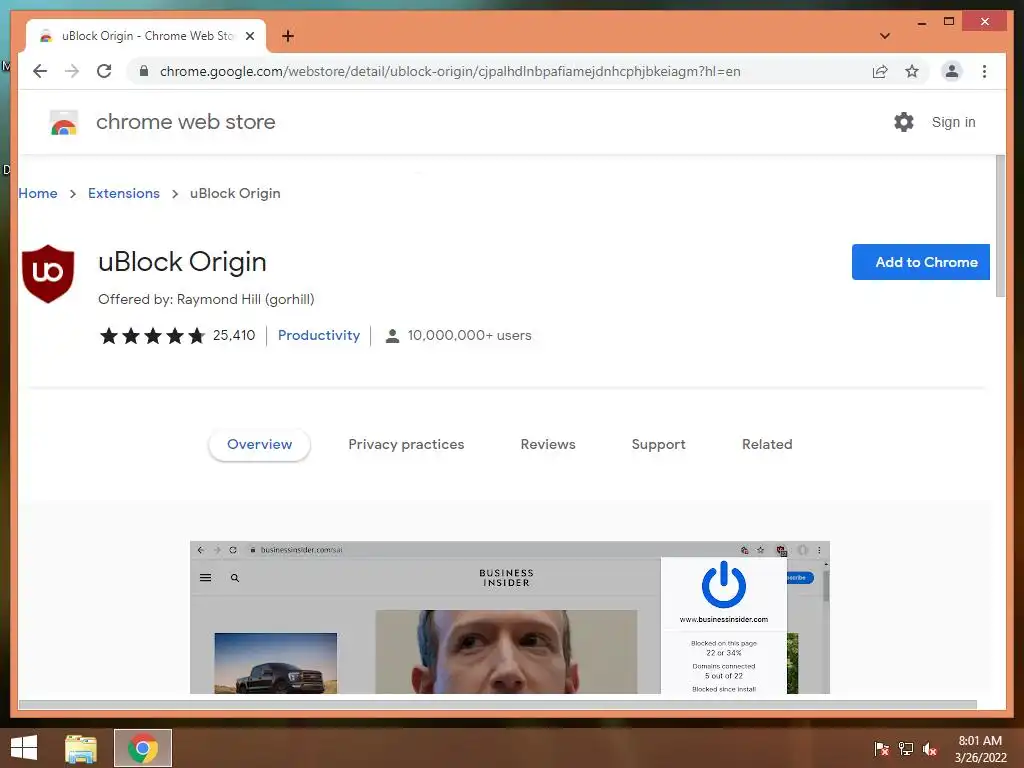This screenshot has height=768, width=1024.
Task: Click the horizontal scrollbar at bottom
Action: [498, 705]
